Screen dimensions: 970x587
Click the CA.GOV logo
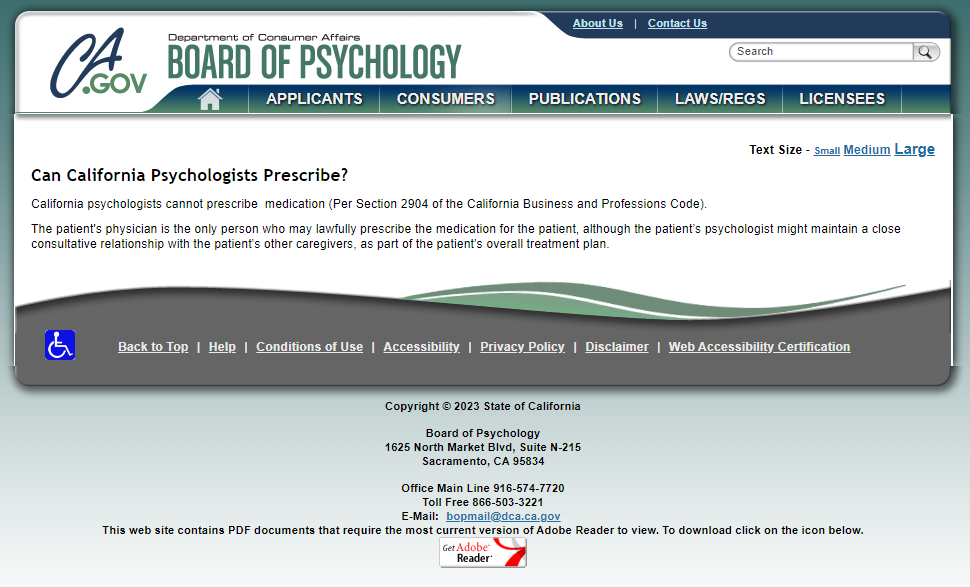[98, 63]
